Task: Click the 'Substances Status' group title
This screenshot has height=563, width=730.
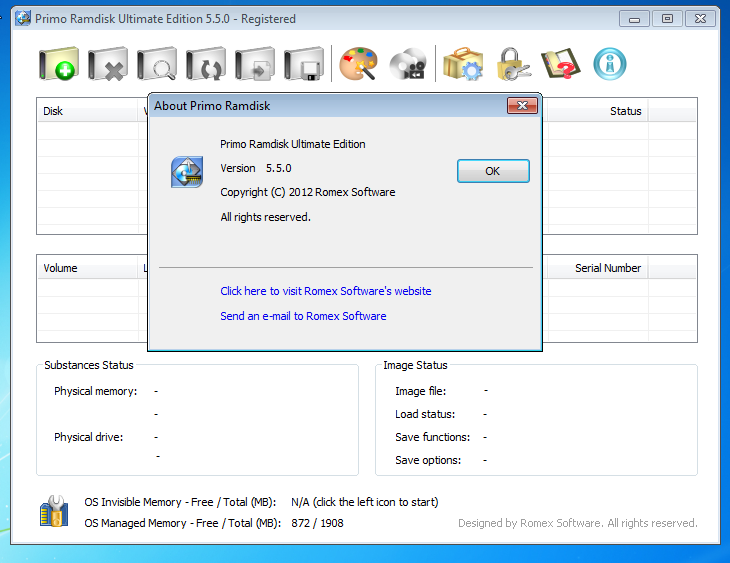Action: (x=89, y=365)
